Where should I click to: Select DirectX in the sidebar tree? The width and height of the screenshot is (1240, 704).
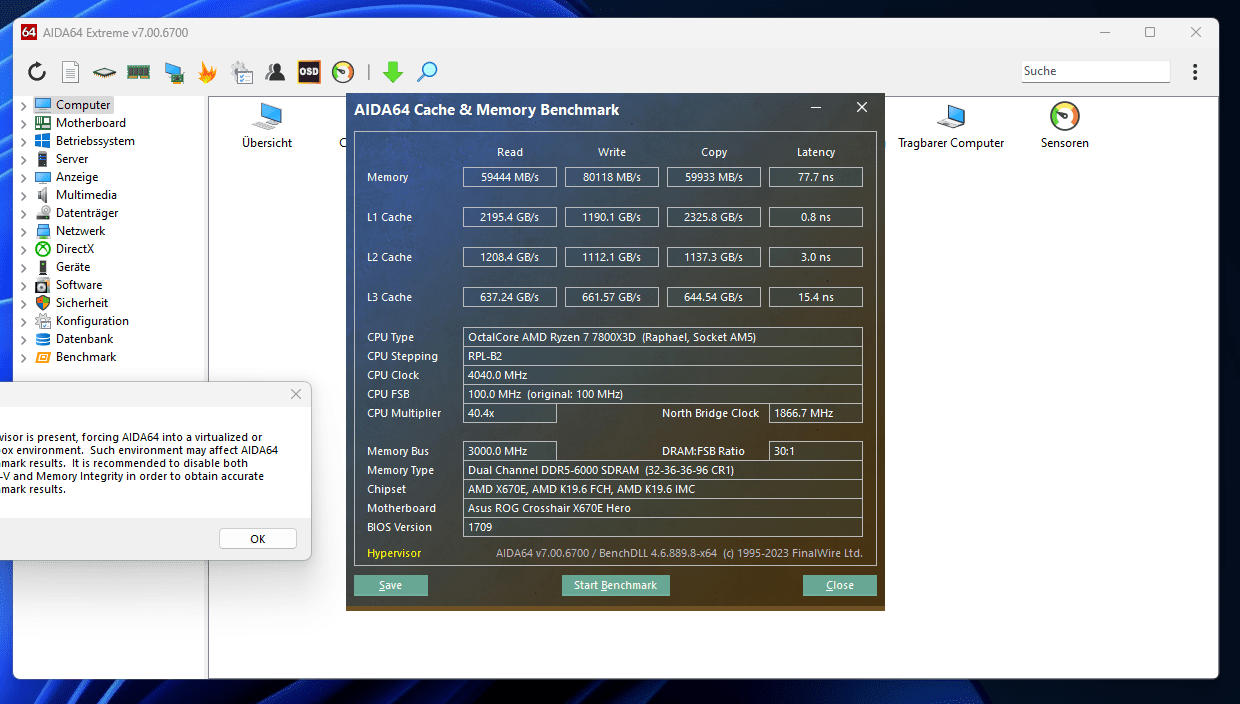75,249
